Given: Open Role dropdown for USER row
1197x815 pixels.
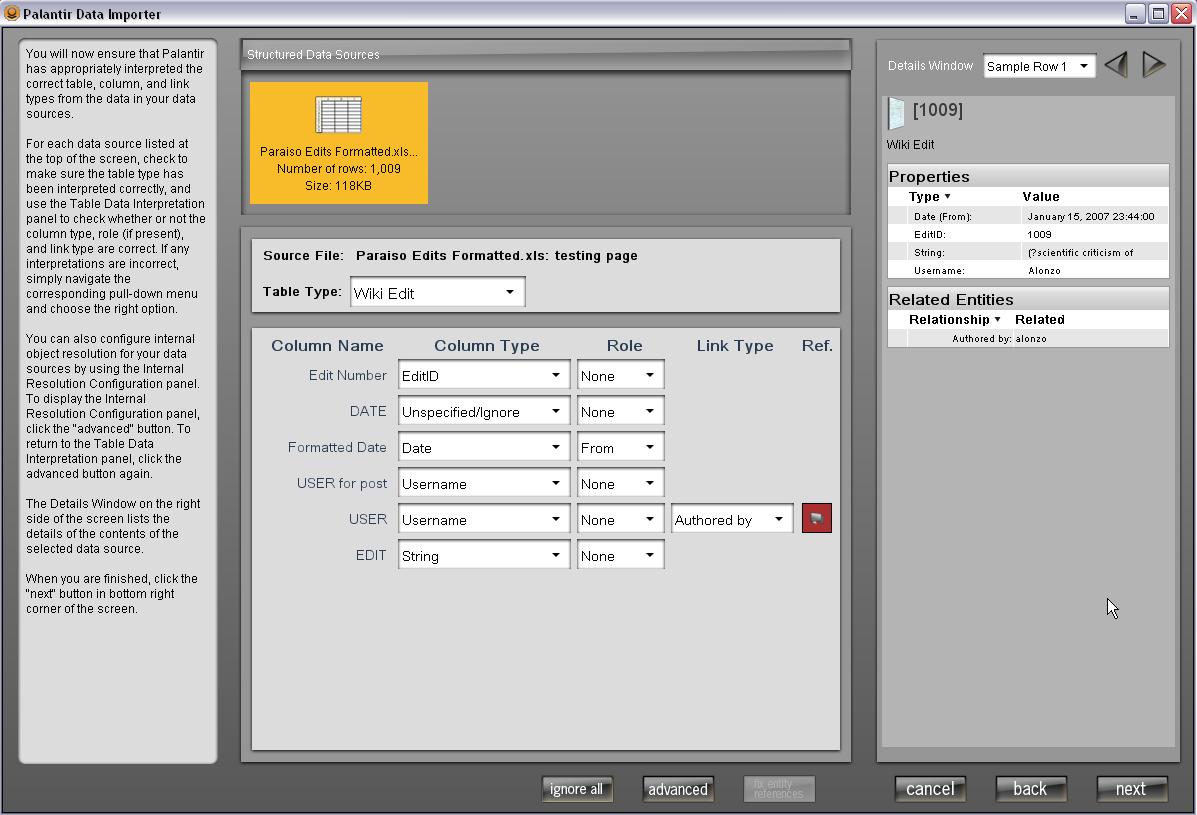Looking at the screenshot, I should (x=621, y=519).
